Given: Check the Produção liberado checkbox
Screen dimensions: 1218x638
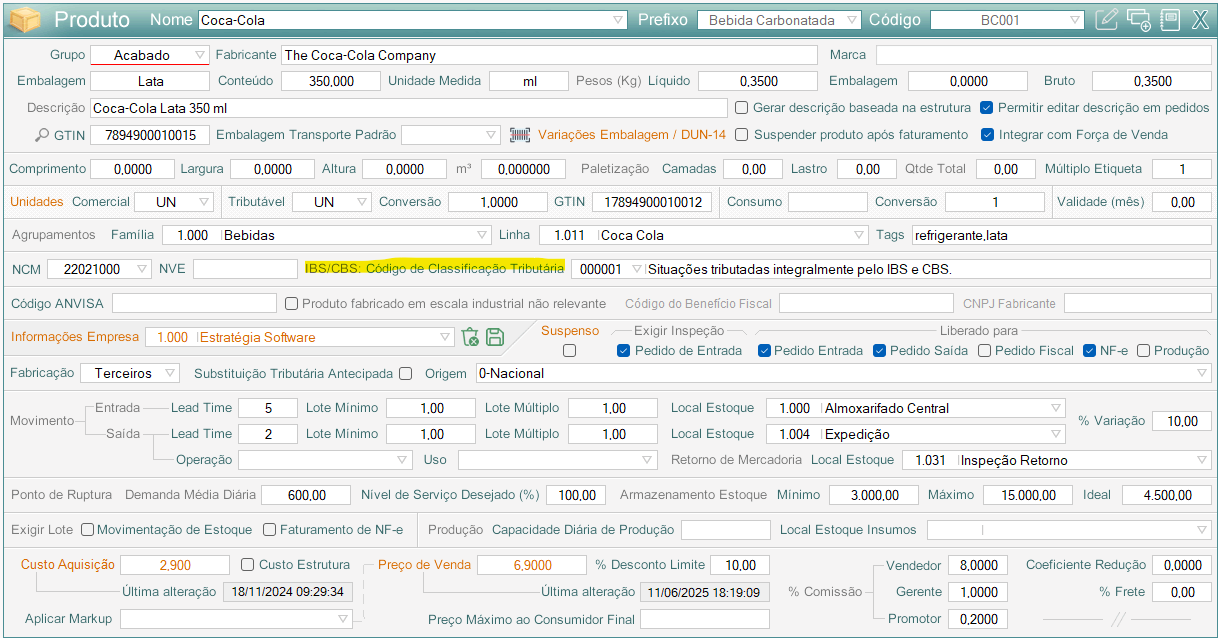Looking at the screenshot, I should pyautogui.click(x=1144, y=351).
